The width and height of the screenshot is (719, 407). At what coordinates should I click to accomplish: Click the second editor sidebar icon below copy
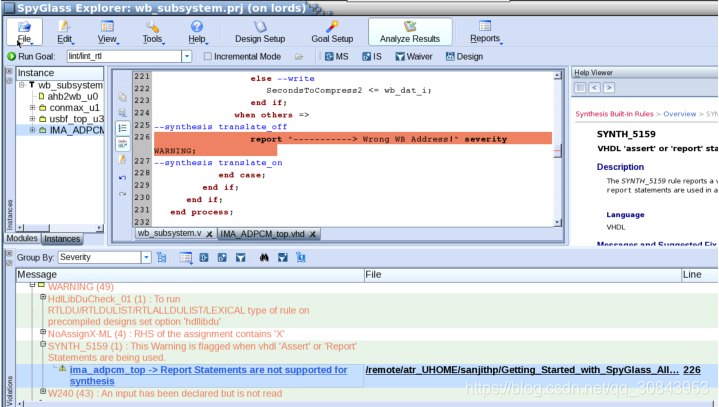pos(122,112)
